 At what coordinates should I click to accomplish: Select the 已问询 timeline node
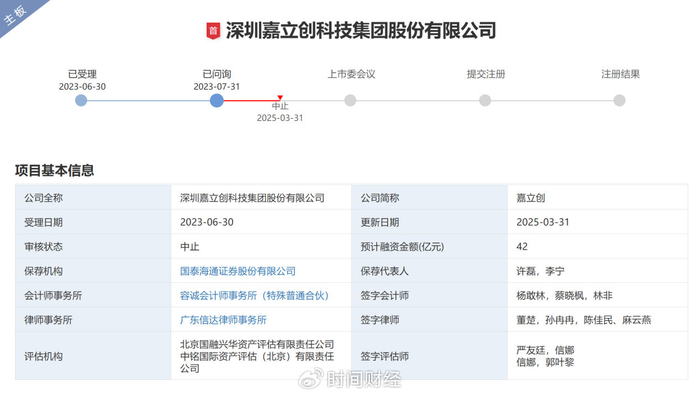click(x=217, y=100)
